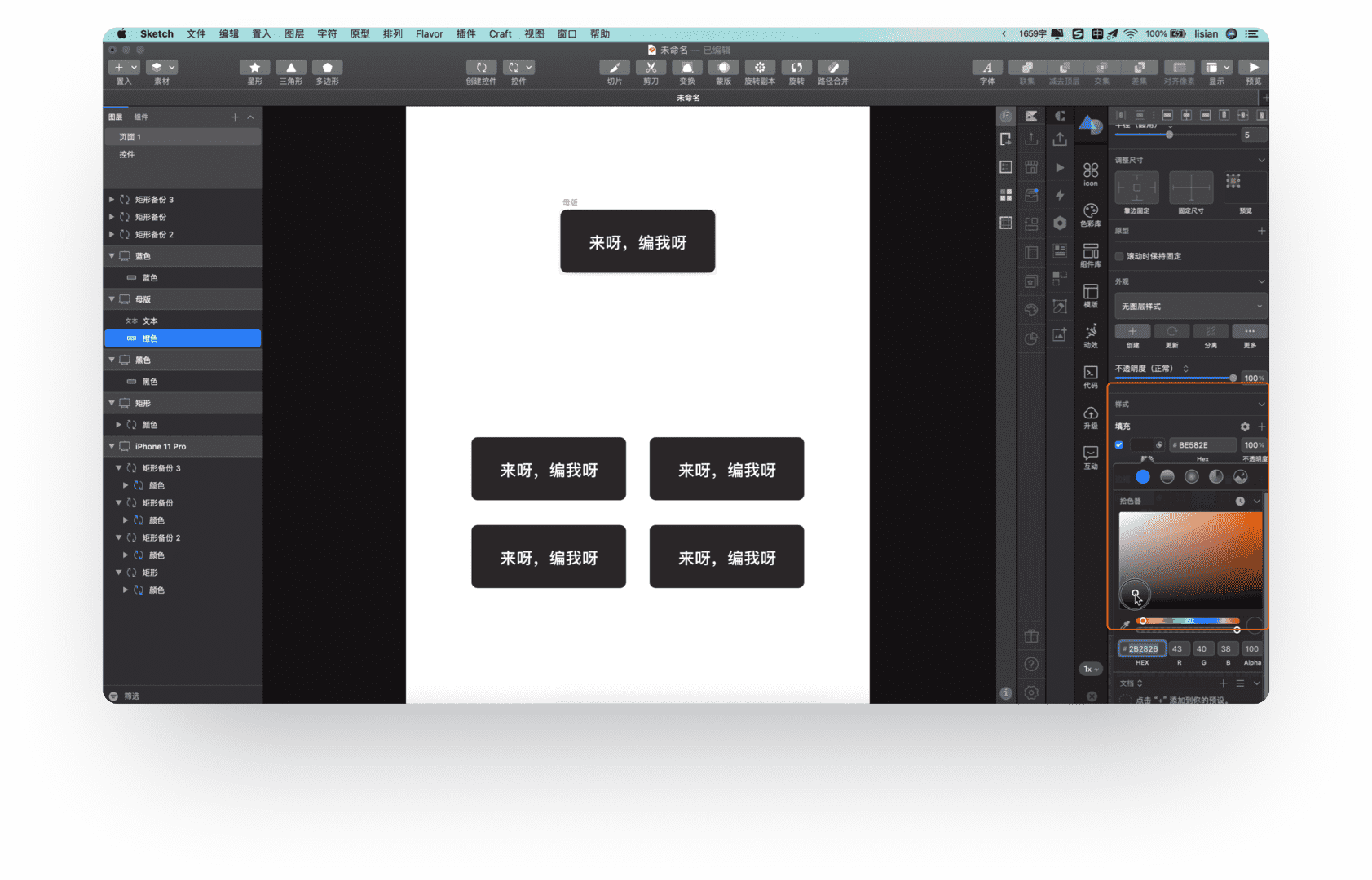Collapse the 黑色 artboard group
Image resolution: width=1372 pixels, height=880 pixels.
coord(112,360)
